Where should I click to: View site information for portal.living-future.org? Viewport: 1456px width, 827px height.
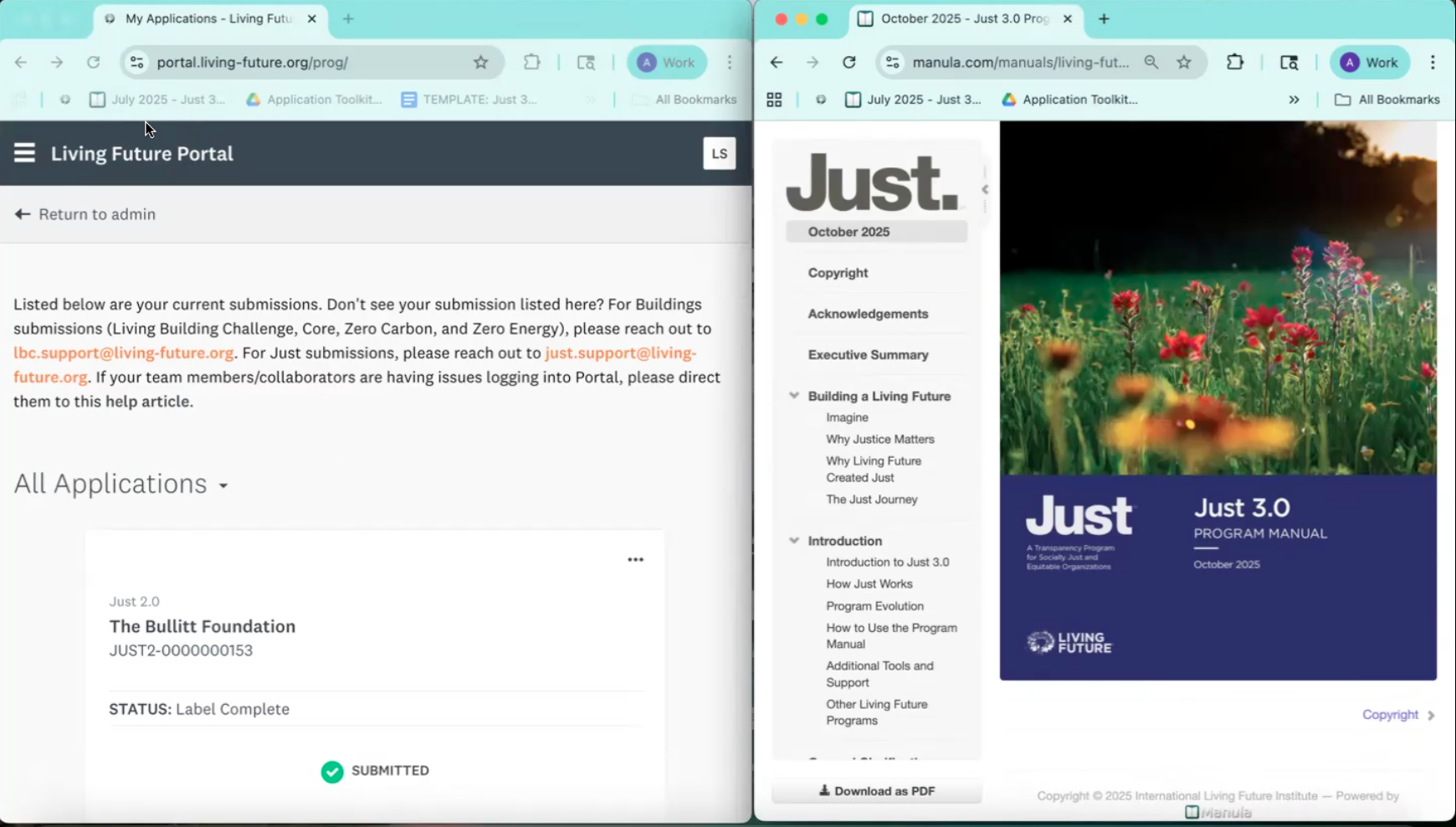point(137,62)
